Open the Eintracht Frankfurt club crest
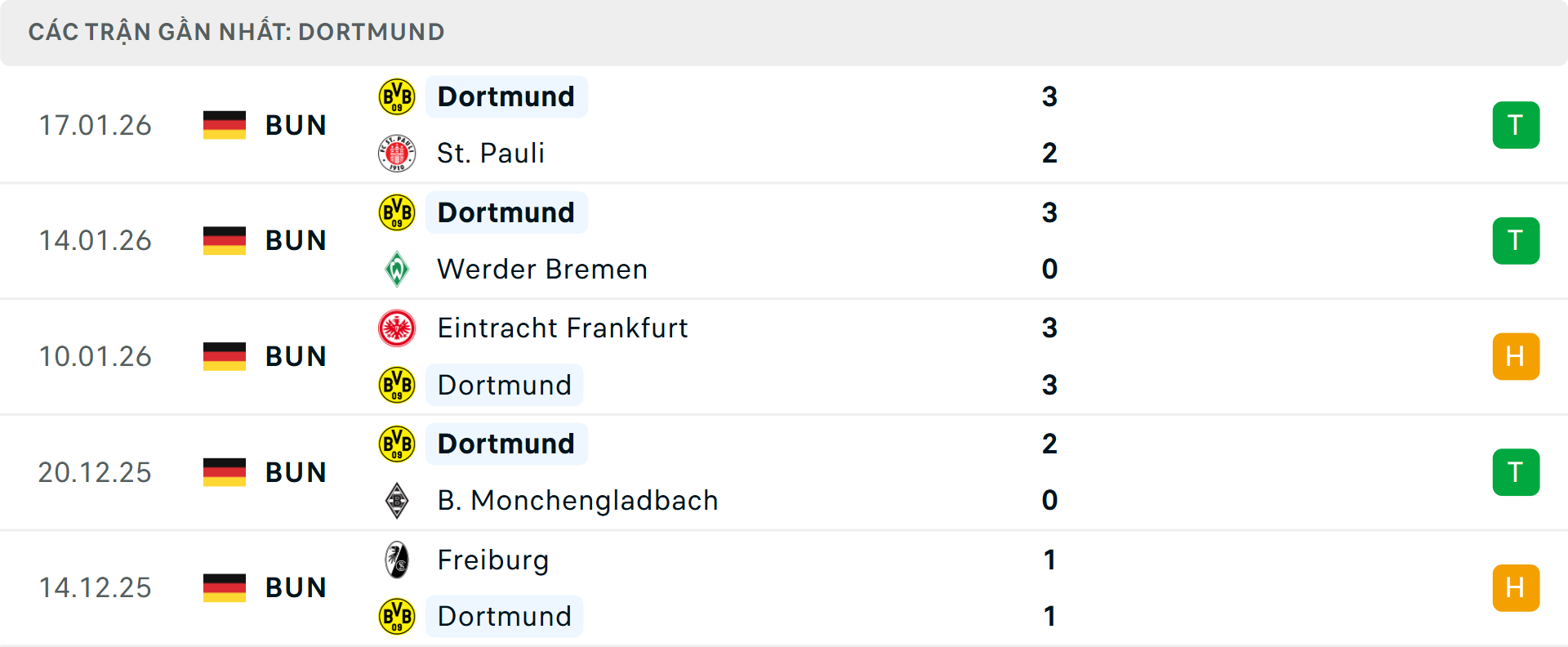Image resolution: width=1568 pixels, height=647 pixels. pyautogui.click(x=397, y=328)
